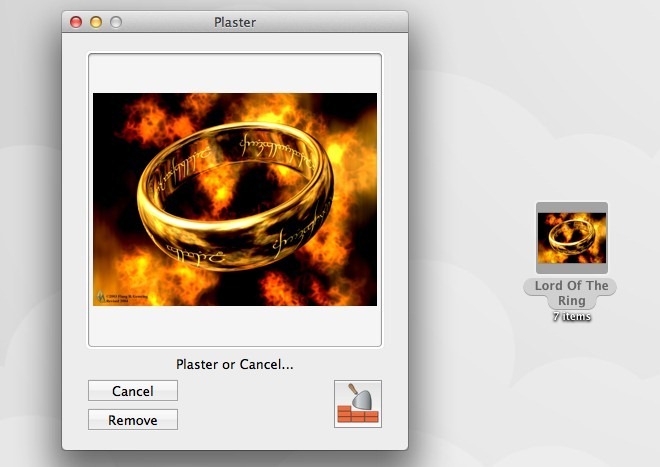Click the Plaster trowel and bricks icon
The image size is (660, 467).
[x=358, y=404]
